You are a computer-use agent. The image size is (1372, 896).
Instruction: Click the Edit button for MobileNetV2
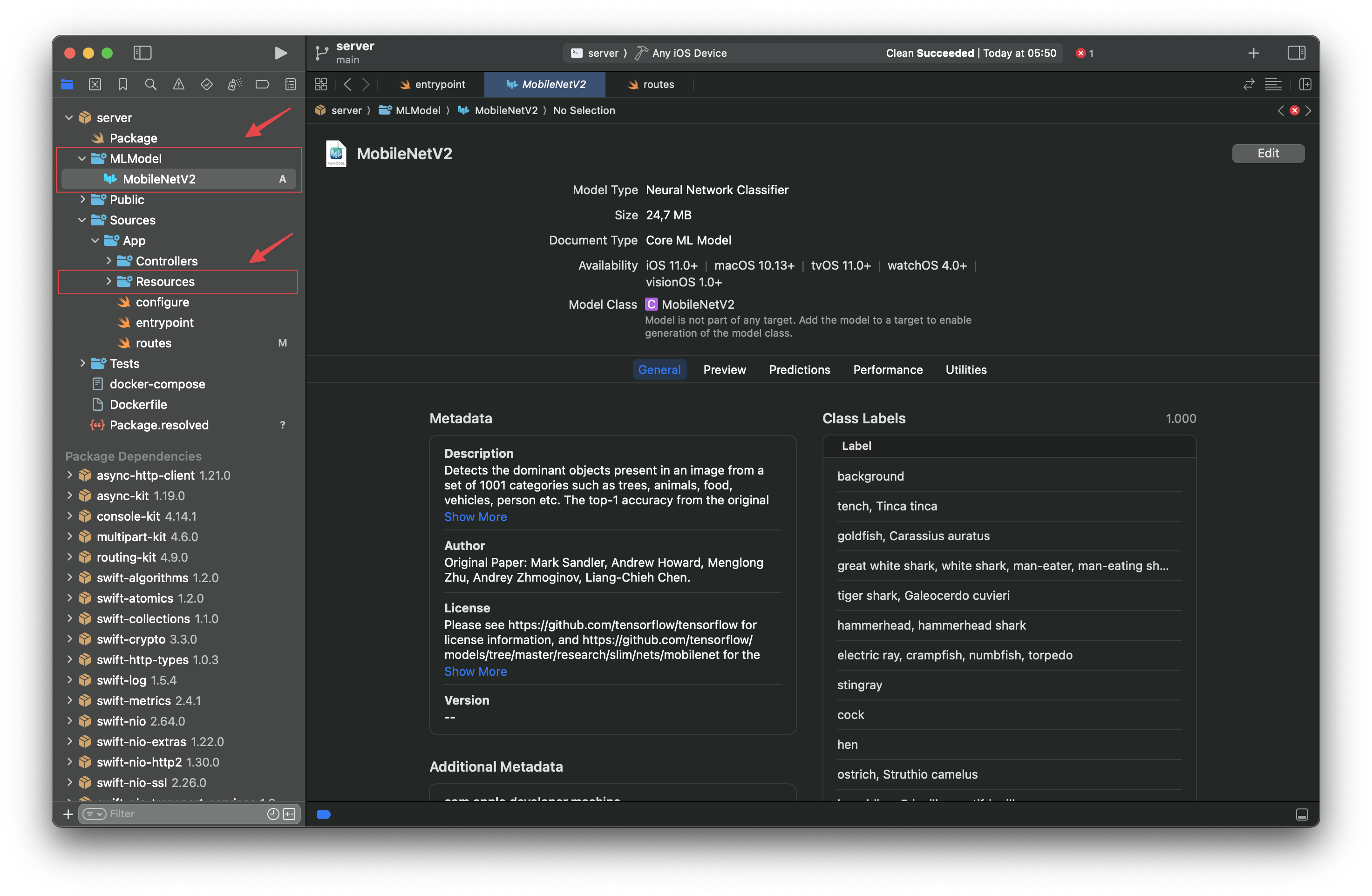point(1268,153)
